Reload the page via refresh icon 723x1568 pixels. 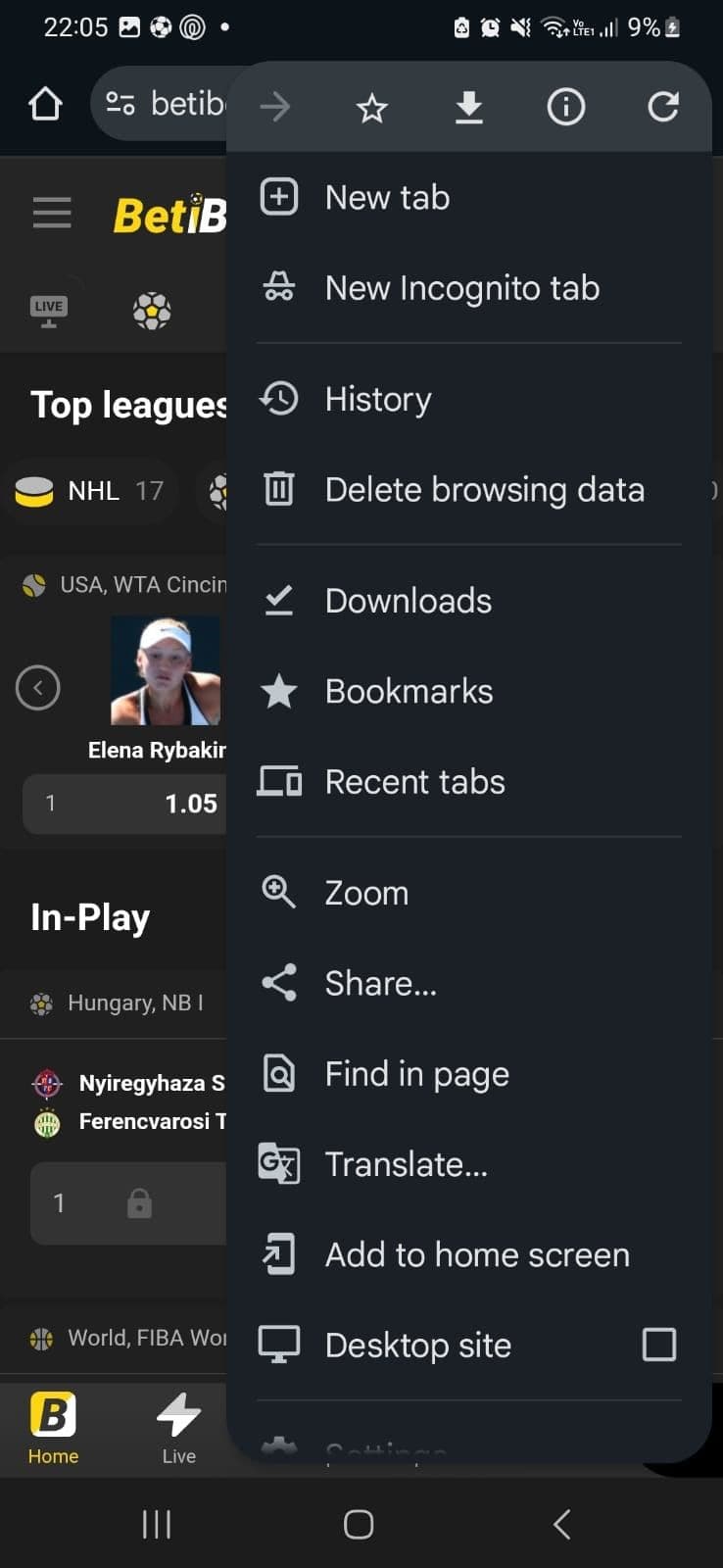point(663,108)
